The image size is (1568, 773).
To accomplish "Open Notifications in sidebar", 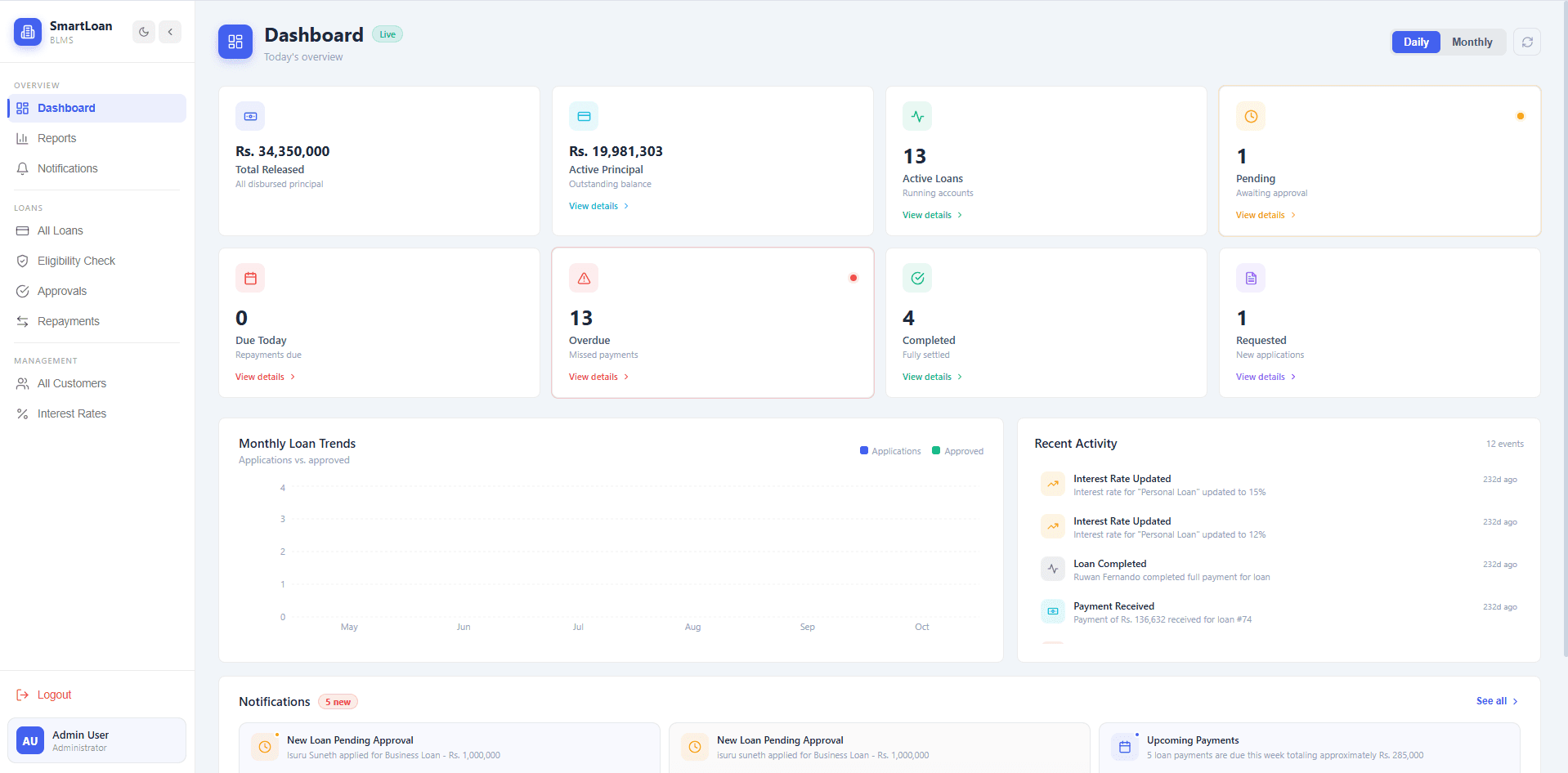I will pos(96,168).
